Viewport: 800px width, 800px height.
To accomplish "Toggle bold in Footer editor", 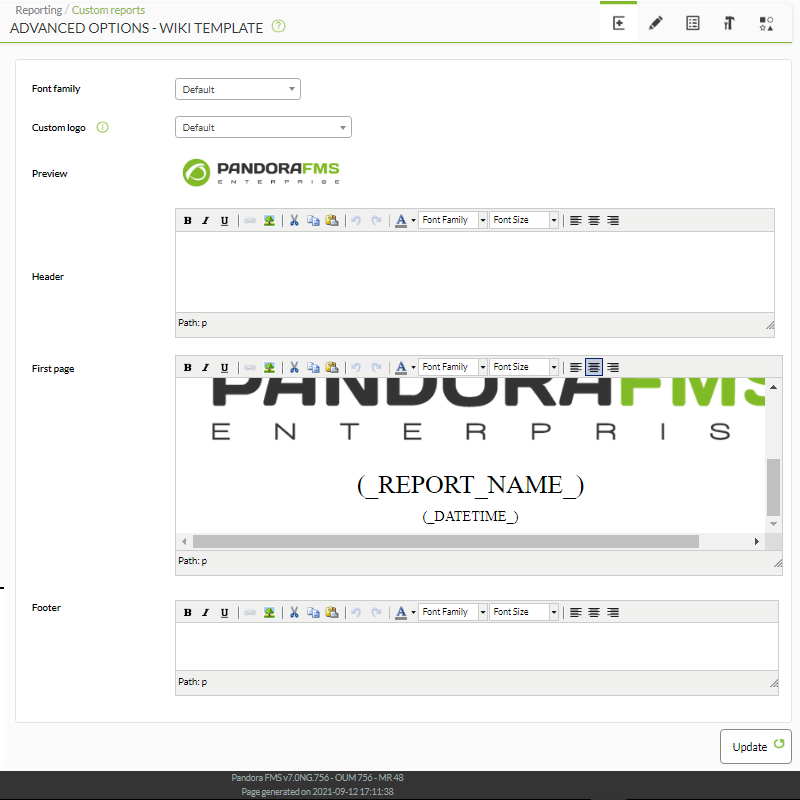I will pos(188,612).
